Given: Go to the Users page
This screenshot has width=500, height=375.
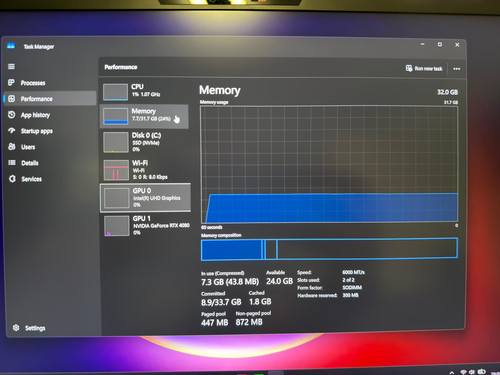Looking at the screenshot, I should pos(50,147).
